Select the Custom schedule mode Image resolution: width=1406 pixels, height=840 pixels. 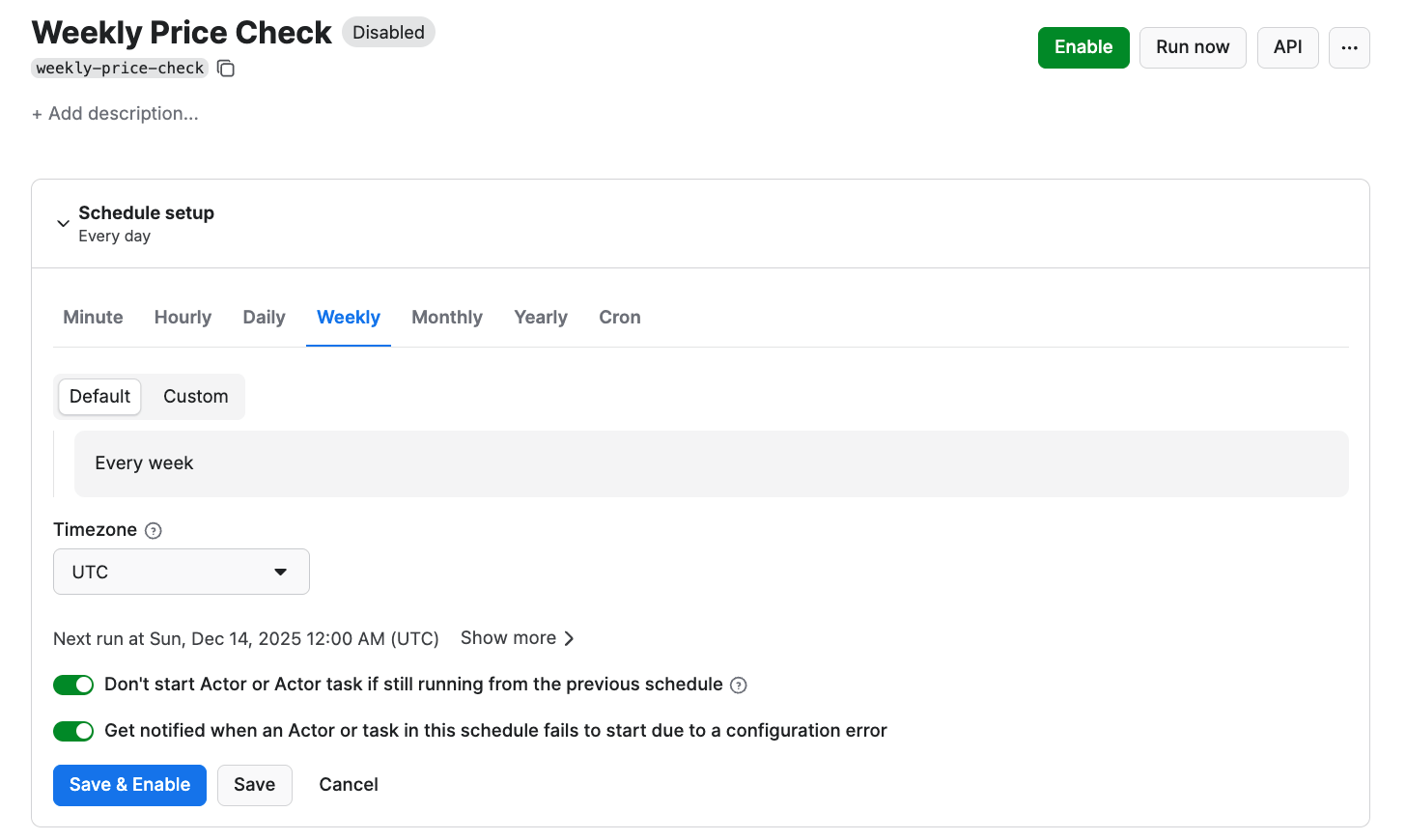[195, 397]
